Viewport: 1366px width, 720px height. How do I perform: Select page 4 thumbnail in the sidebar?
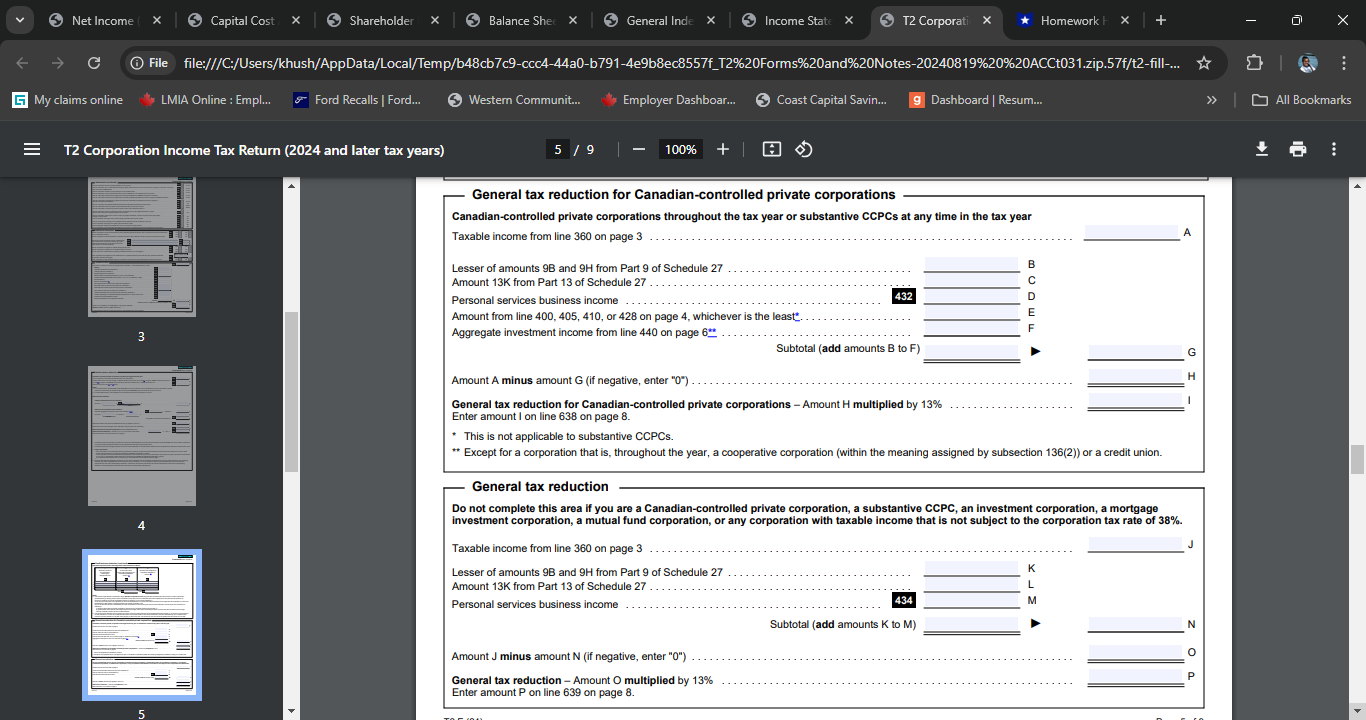(x=142, y=435)
